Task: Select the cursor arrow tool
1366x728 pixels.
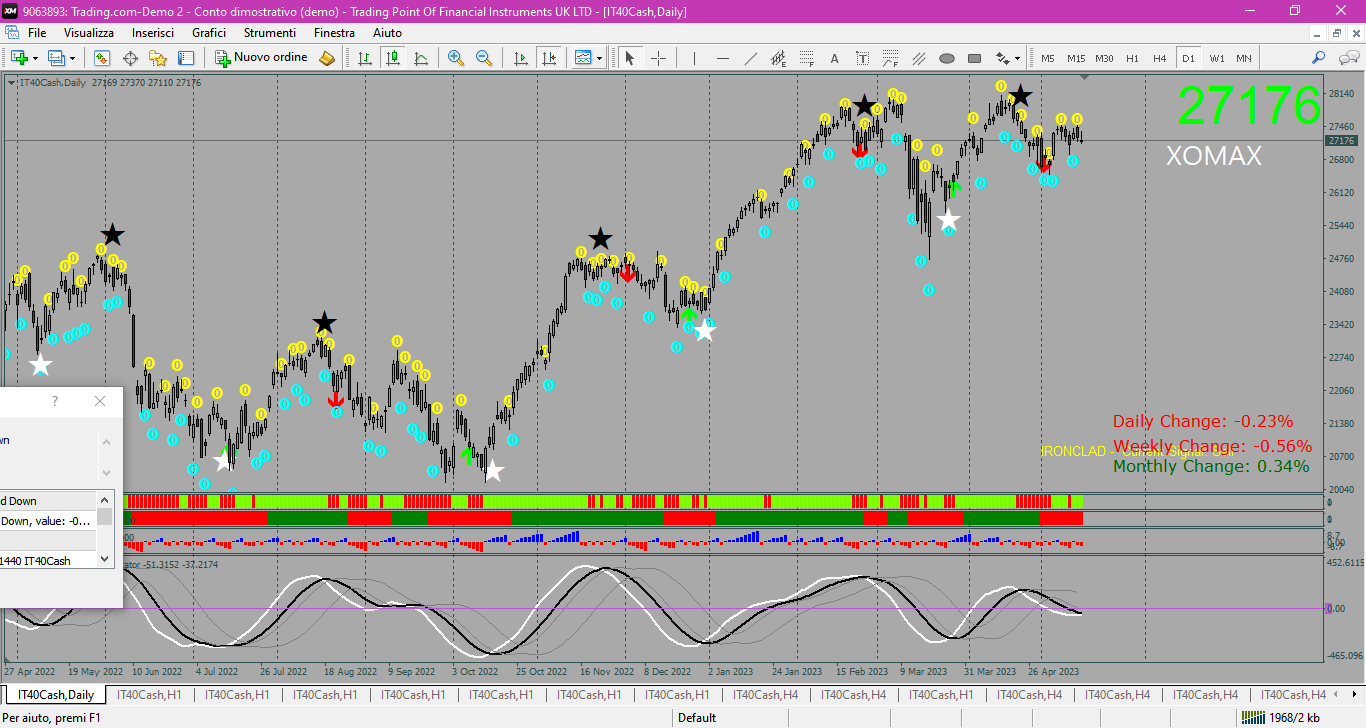Action: click(630, 58)
